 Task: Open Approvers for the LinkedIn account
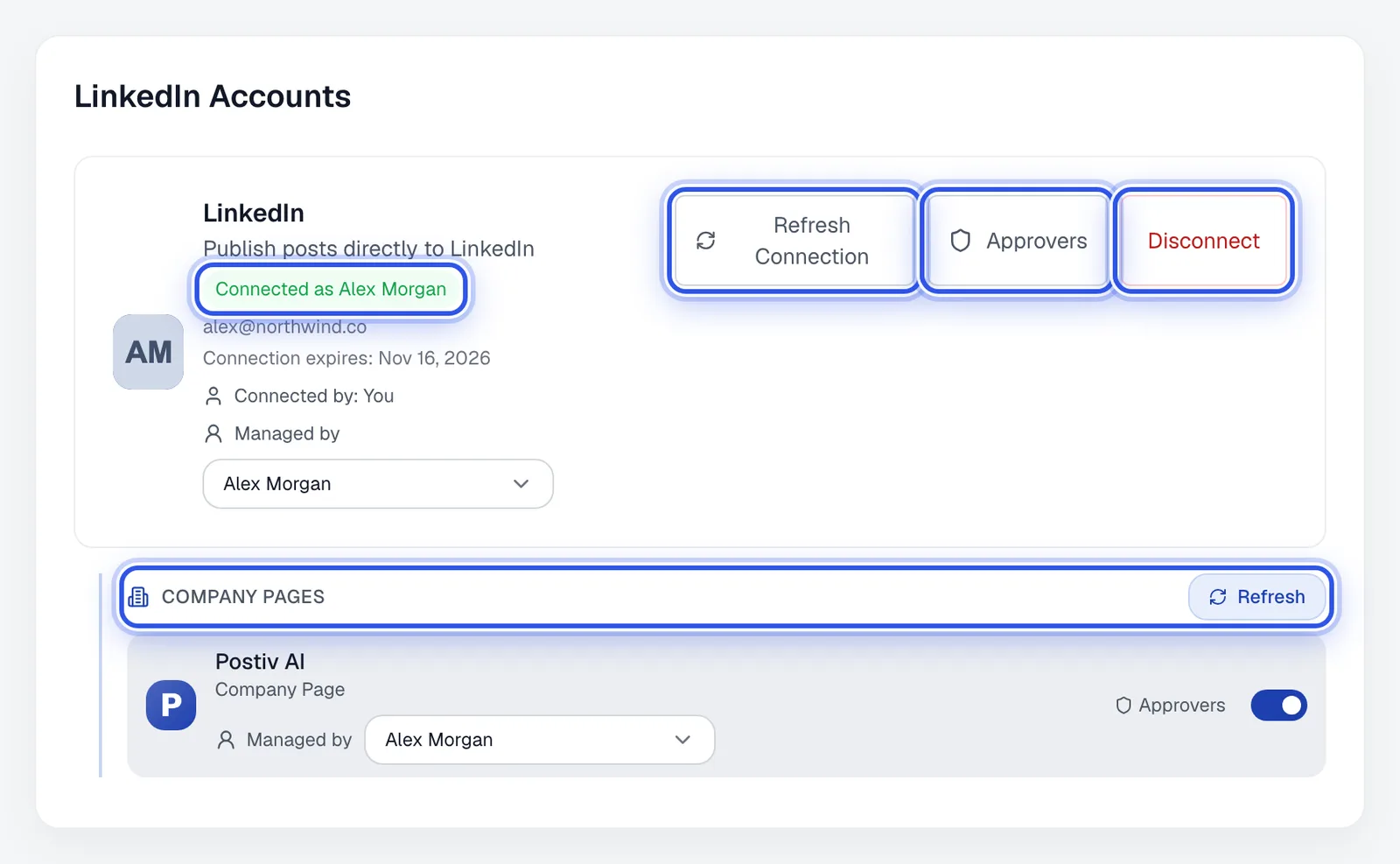pos(1018,241)
